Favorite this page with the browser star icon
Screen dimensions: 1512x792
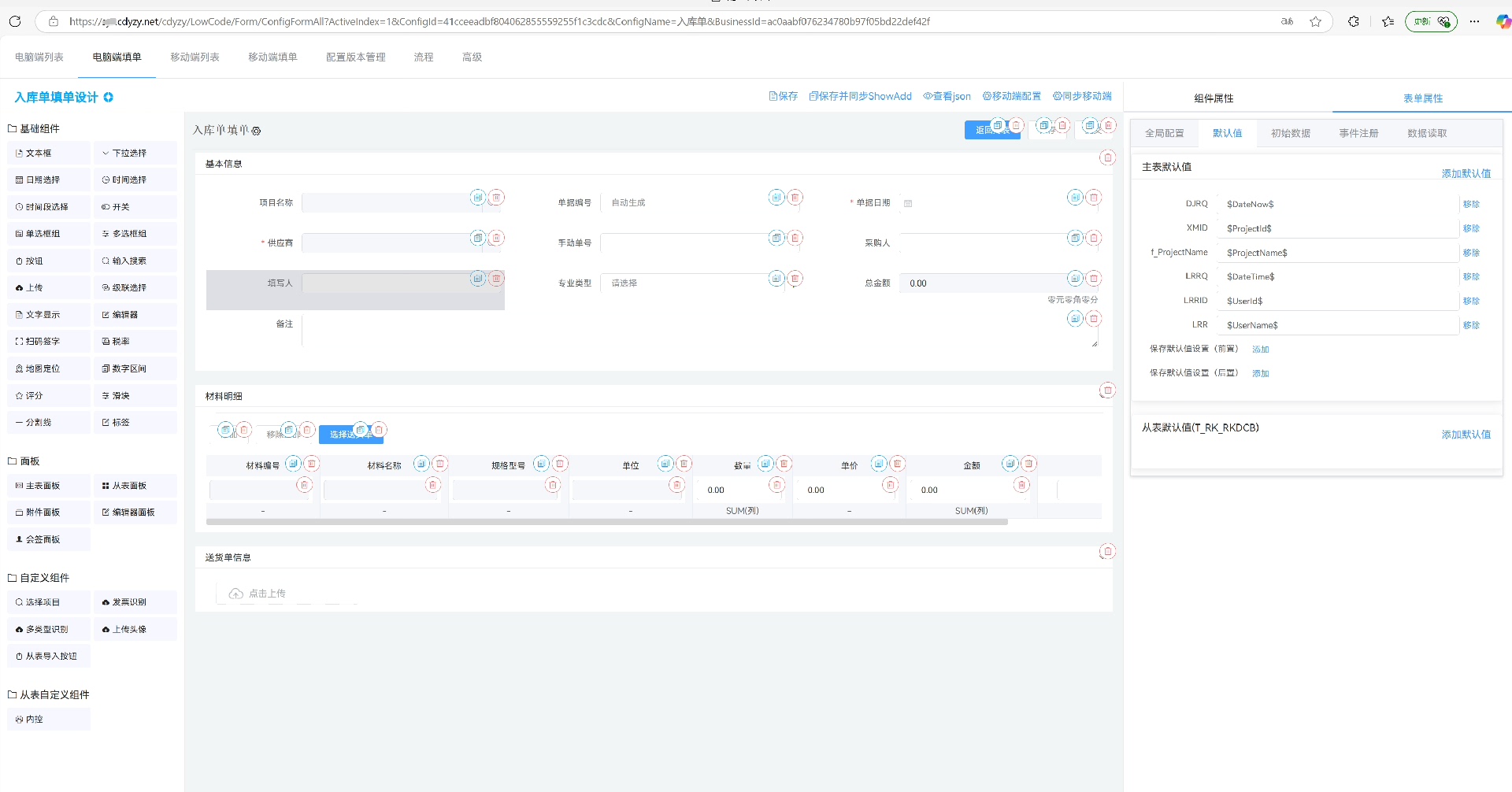[x=1315, y=21]
